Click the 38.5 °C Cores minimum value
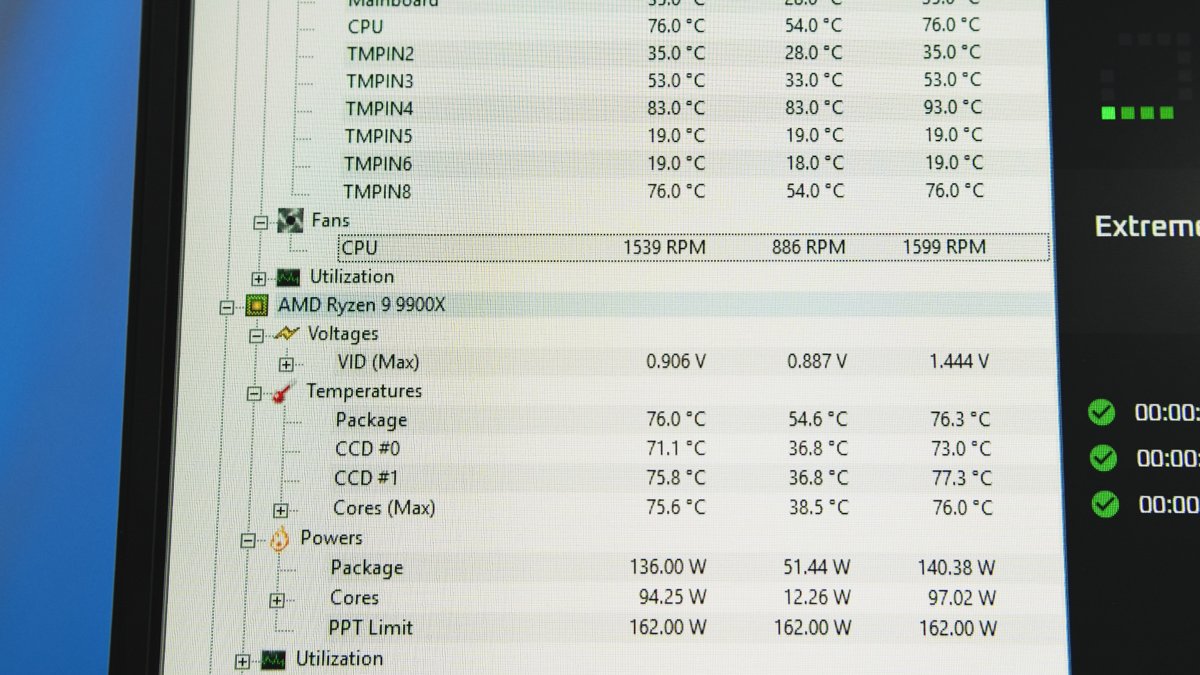The image size is (1200, 675). [x=816, y=507]
